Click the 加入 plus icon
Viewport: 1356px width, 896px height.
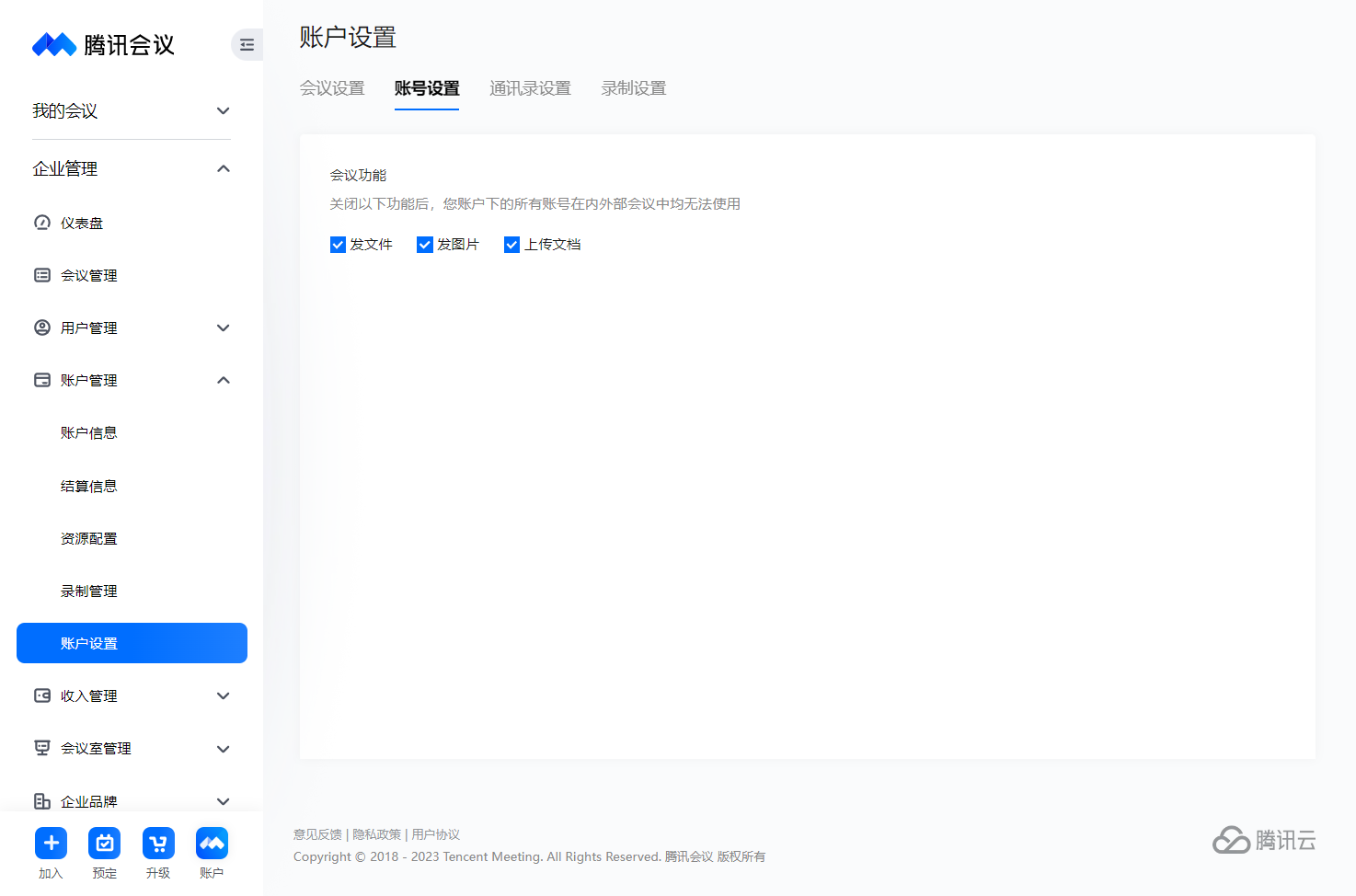(51, 843)
